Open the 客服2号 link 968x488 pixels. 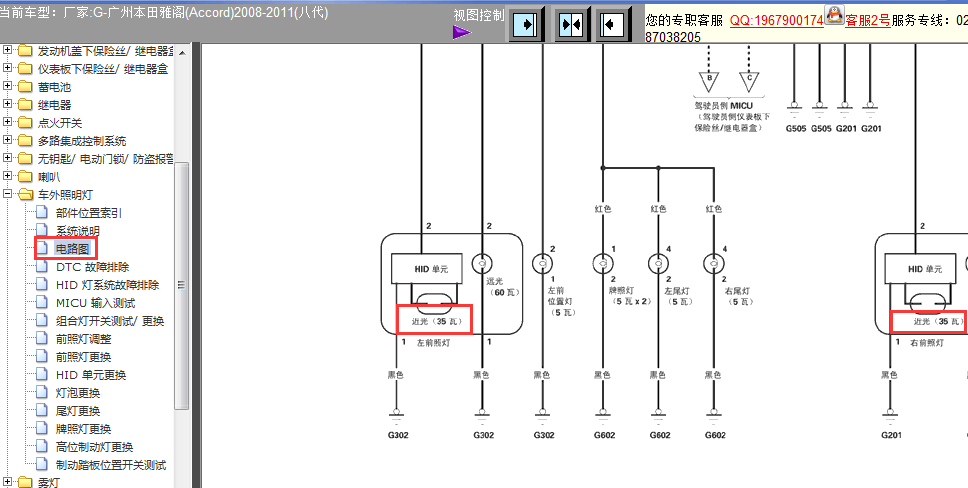867,20
